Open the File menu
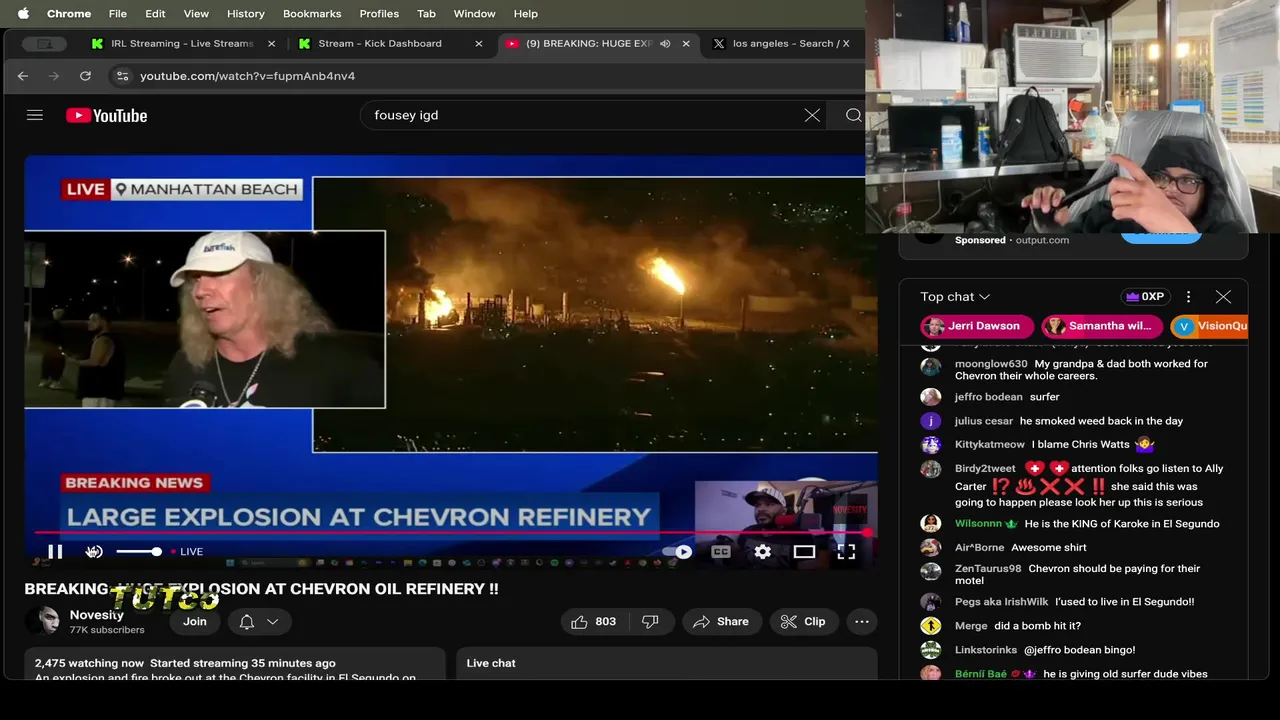Image resolution: width=1280 pixels, height=720 pixels. (117, 13)
